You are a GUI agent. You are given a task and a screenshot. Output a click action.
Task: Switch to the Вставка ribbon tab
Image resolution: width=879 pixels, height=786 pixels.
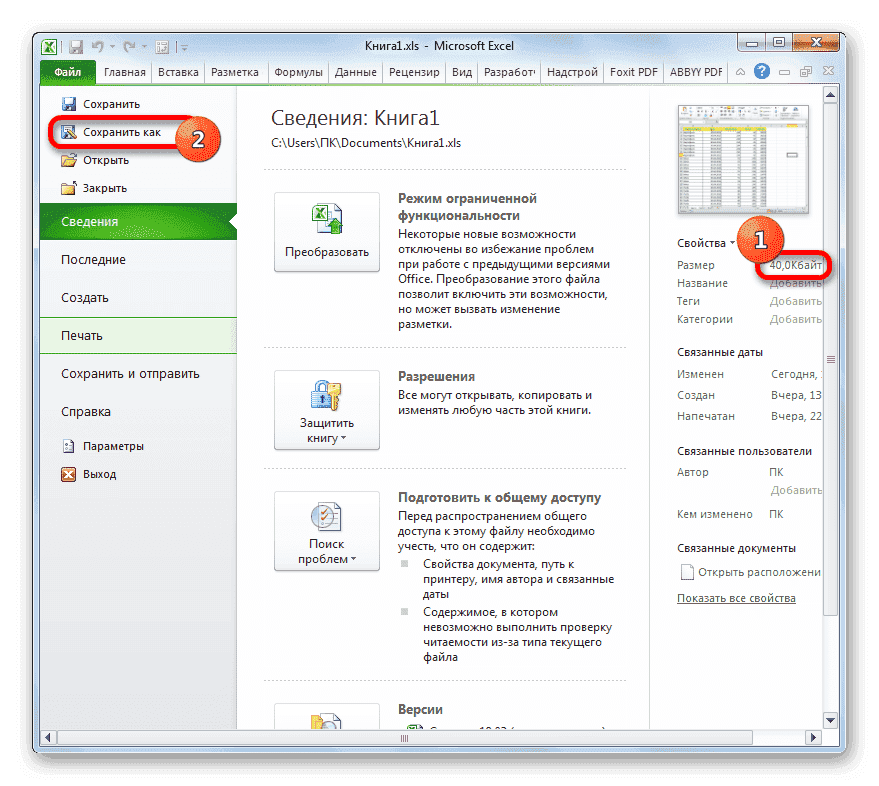pyautogui.click(x=180, y=72)
